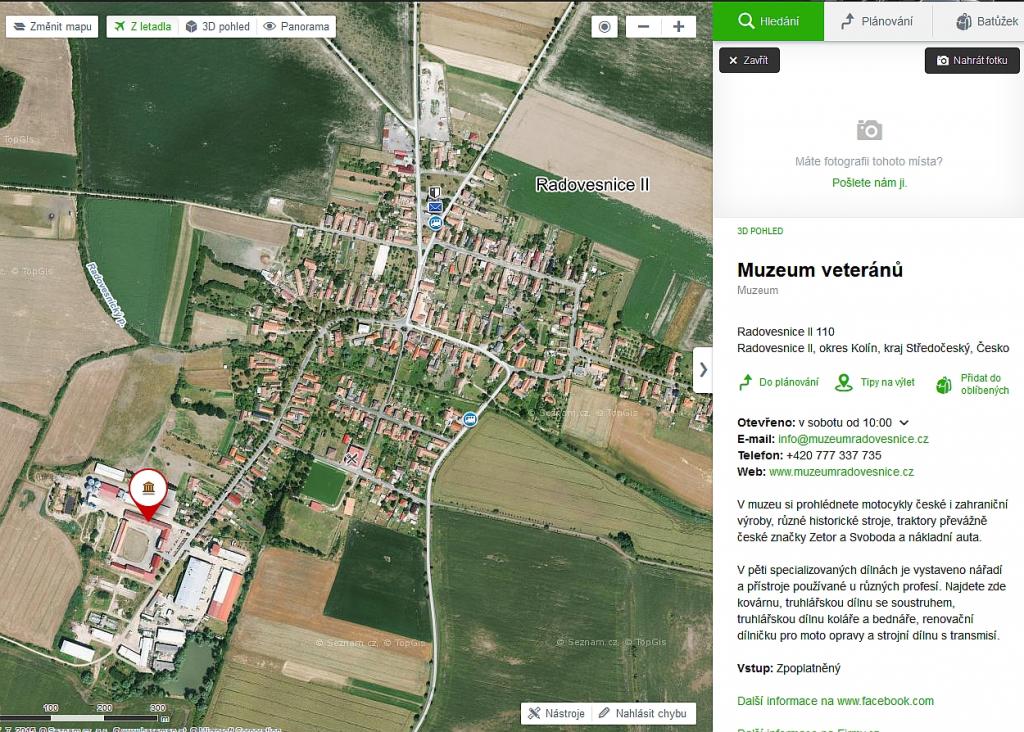This screenshot has width=1024, height=732.
Task: Open Nahrát fotku camera button
Action: pos(971,60)
